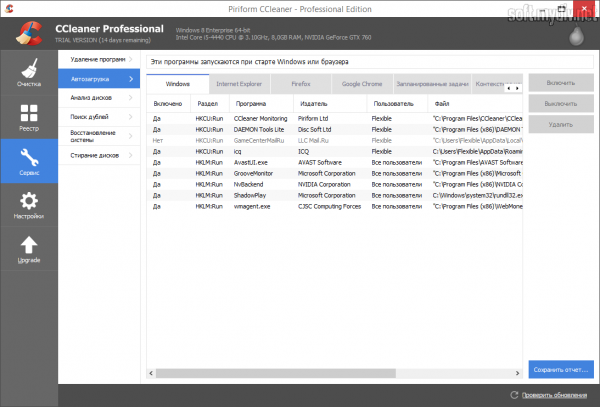The width and height of the screenshot is (600, 407).
Task: Select the CCleaner Monitoring entry
Action: coord(334,119)
